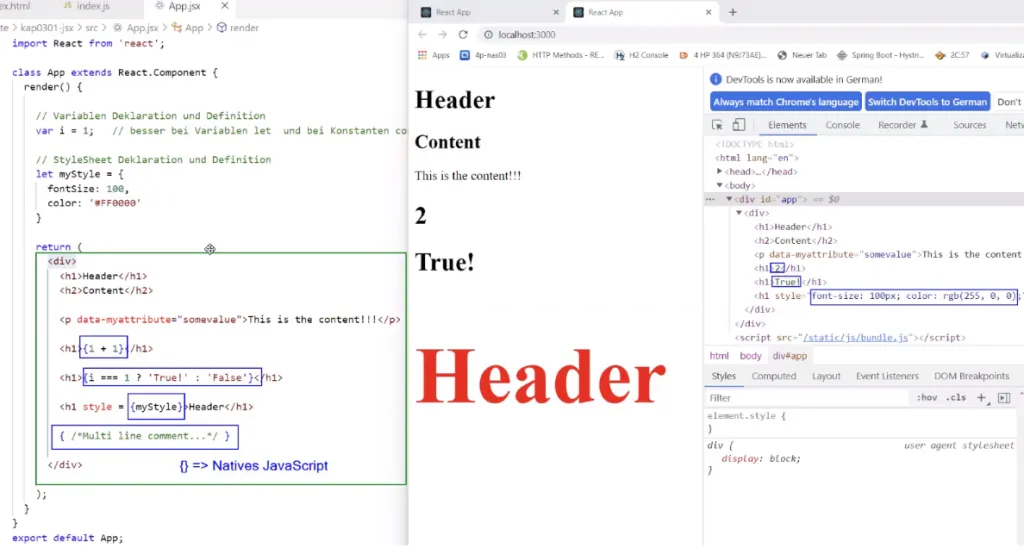Click the browser forward arrow
This screenshot has height=548, width=1024.
[442, 35]
